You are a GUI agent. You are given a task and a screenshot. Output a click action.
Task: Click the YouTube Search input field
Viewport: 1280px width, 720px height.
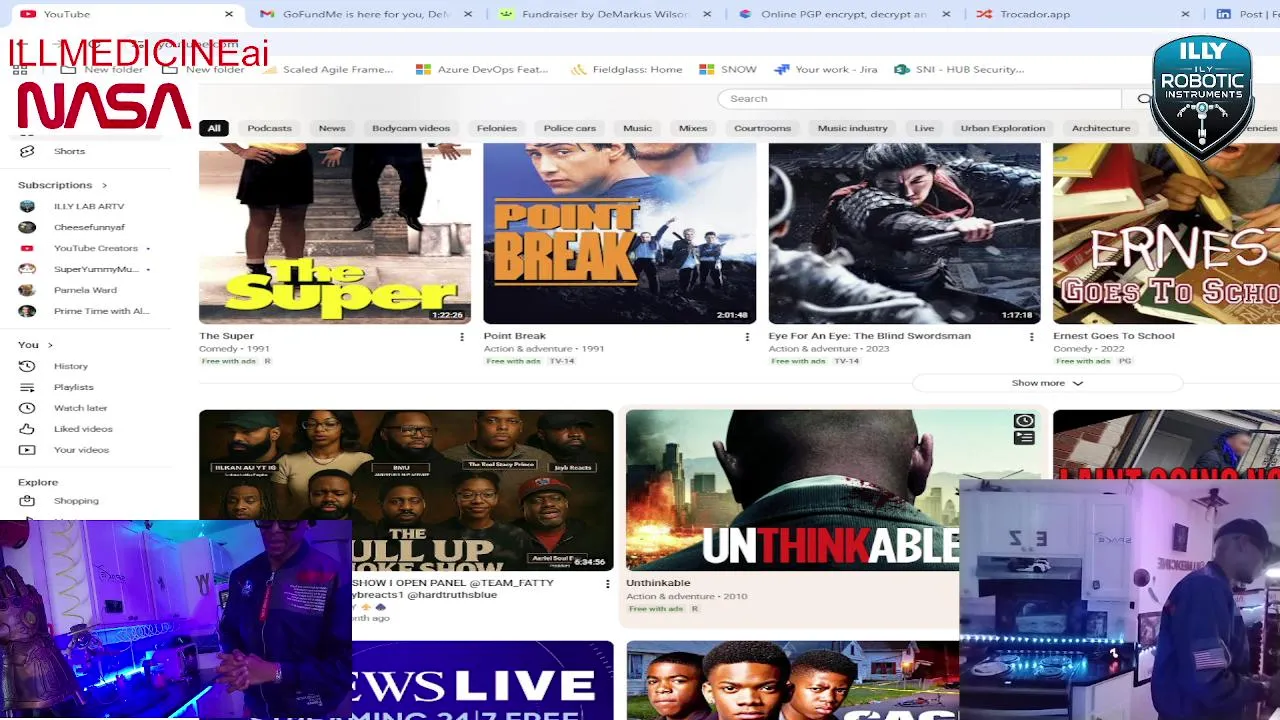coord(920,99)
